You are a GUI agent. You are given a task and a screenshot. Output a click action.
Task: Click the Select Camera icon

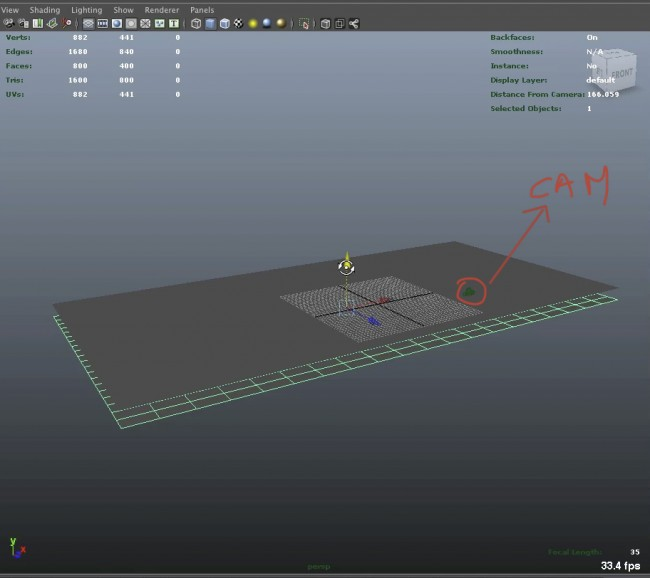pos(9,23)
